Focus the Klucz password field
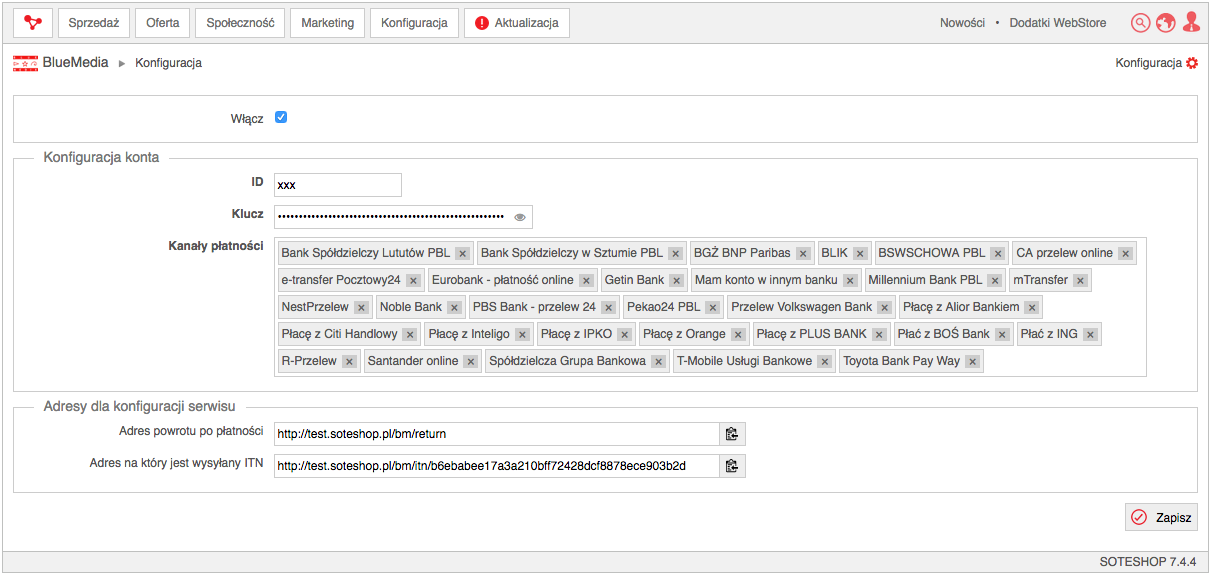 point(403,217)
